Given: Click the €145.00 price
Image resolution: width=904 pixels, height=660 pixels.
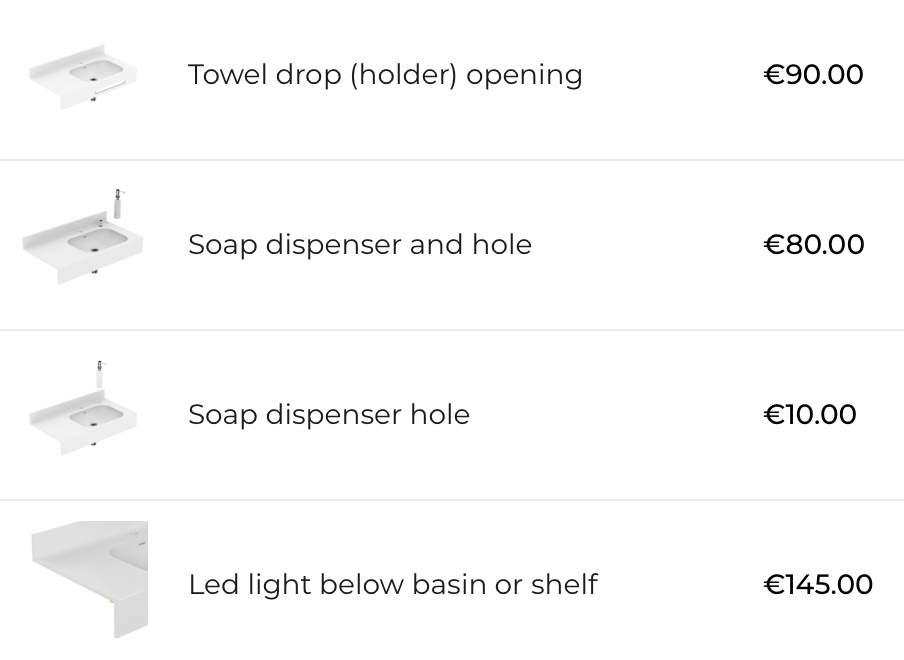Looking at the screenshot, I should (818, 584).
